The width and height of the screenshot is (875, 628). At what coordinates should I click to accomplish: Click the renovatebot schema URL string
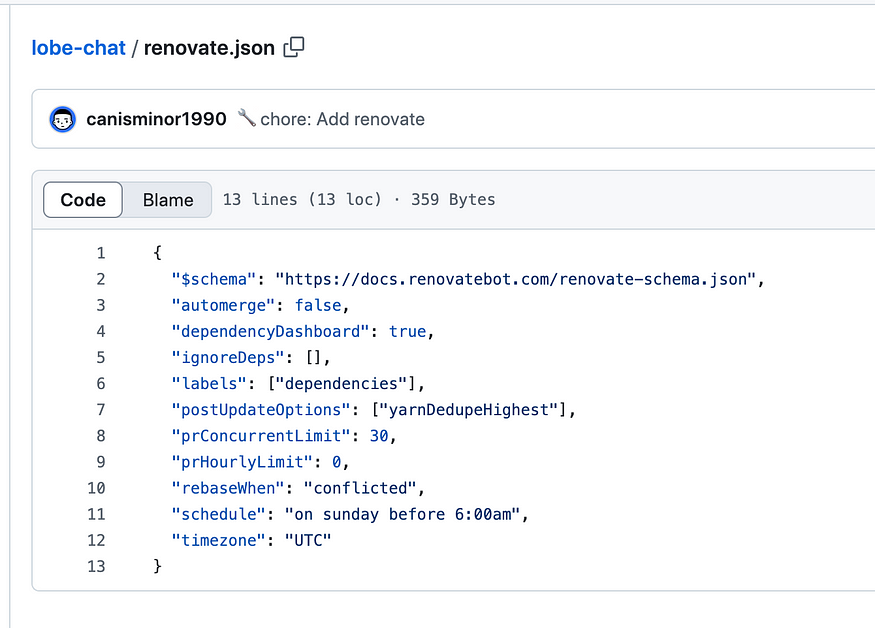(516, 279)
